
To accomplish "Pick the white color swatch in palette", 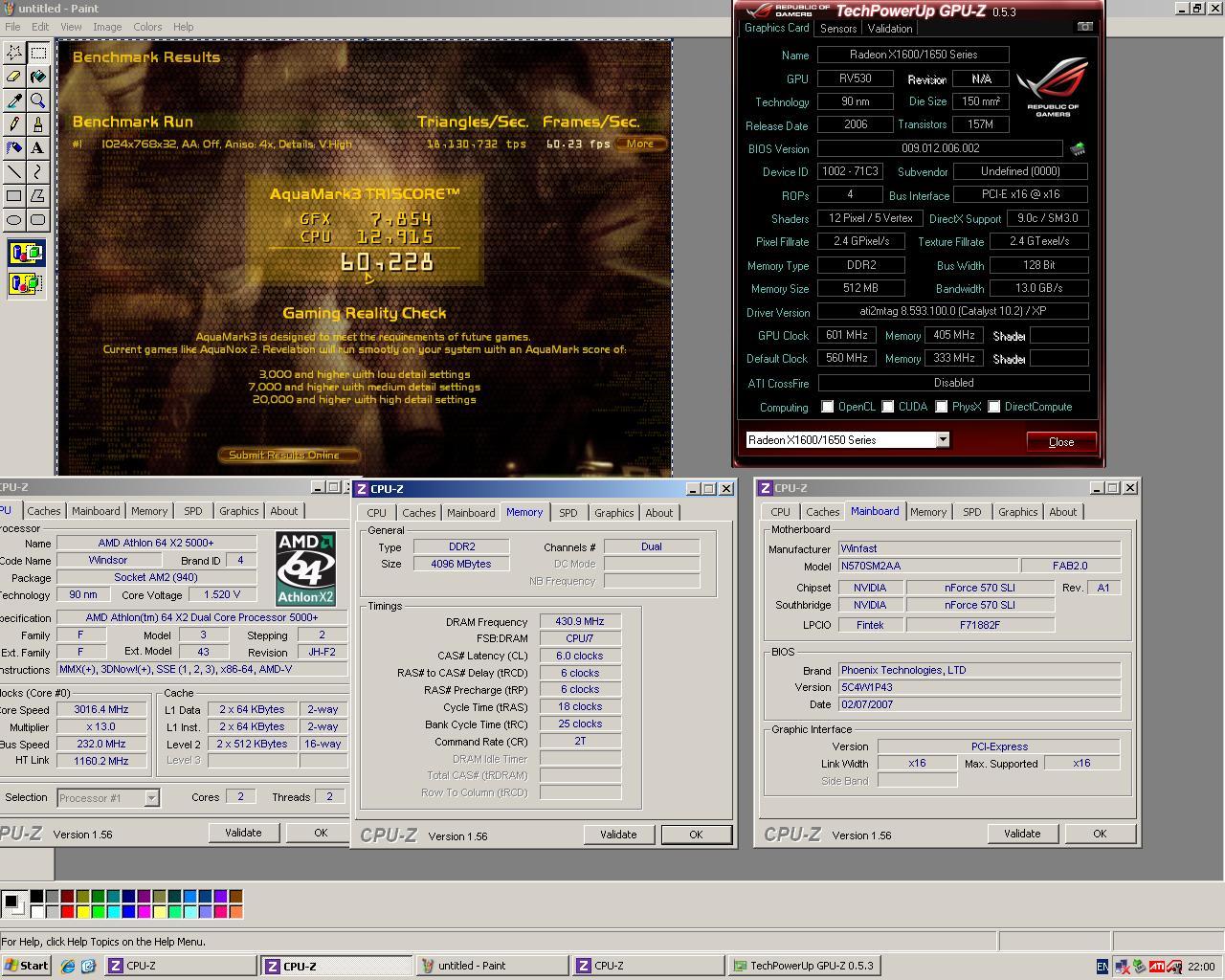I will [x=36, y=911].
